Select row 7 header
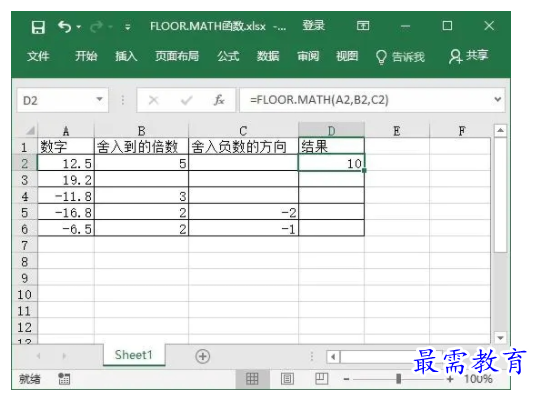The width and height of the screenshot is (535, 393). pos(25,245)
